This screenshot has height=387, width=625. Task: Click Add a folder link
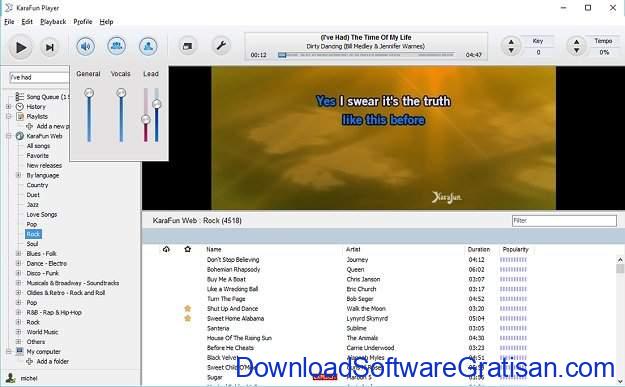(x=53, y=361)
